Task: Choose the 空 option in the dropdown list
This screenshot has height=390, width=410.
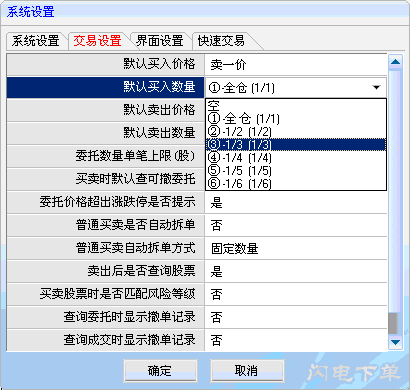Action: [296, 106]
